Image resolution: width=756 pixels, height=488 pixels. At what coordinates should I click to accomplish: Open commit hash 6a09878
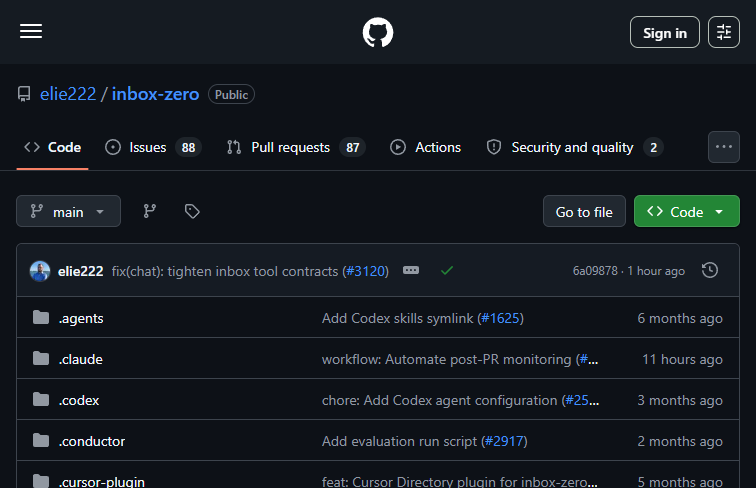[595, 271]
